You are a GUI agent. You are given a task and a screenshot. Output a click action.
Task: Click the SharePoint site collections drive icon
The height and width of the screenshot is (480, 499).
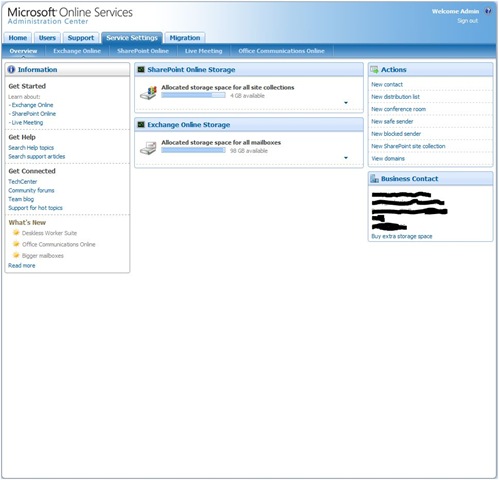pos(149,93)
